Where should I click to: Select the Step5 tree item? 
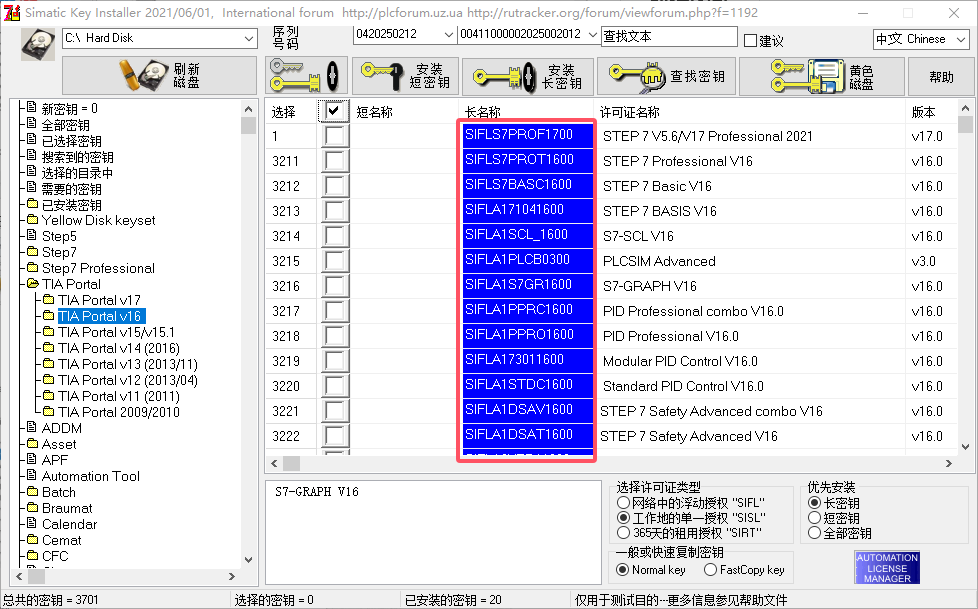59,236
